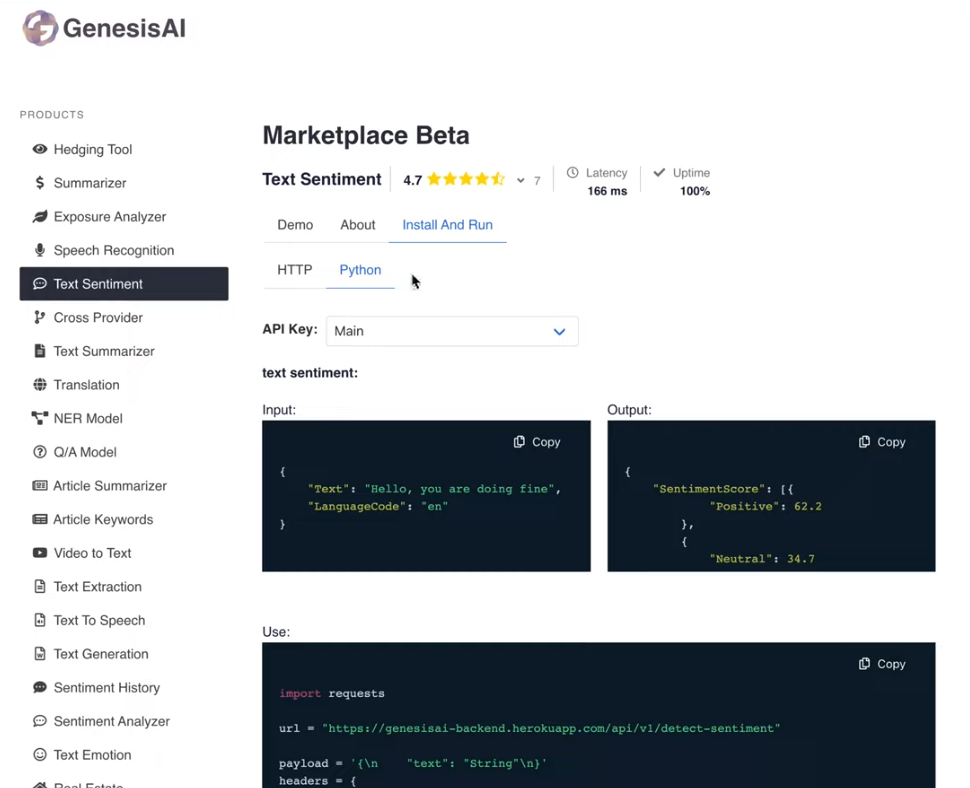Copy the Use Python code
The image size is (970, 788).
coord(882,664)
